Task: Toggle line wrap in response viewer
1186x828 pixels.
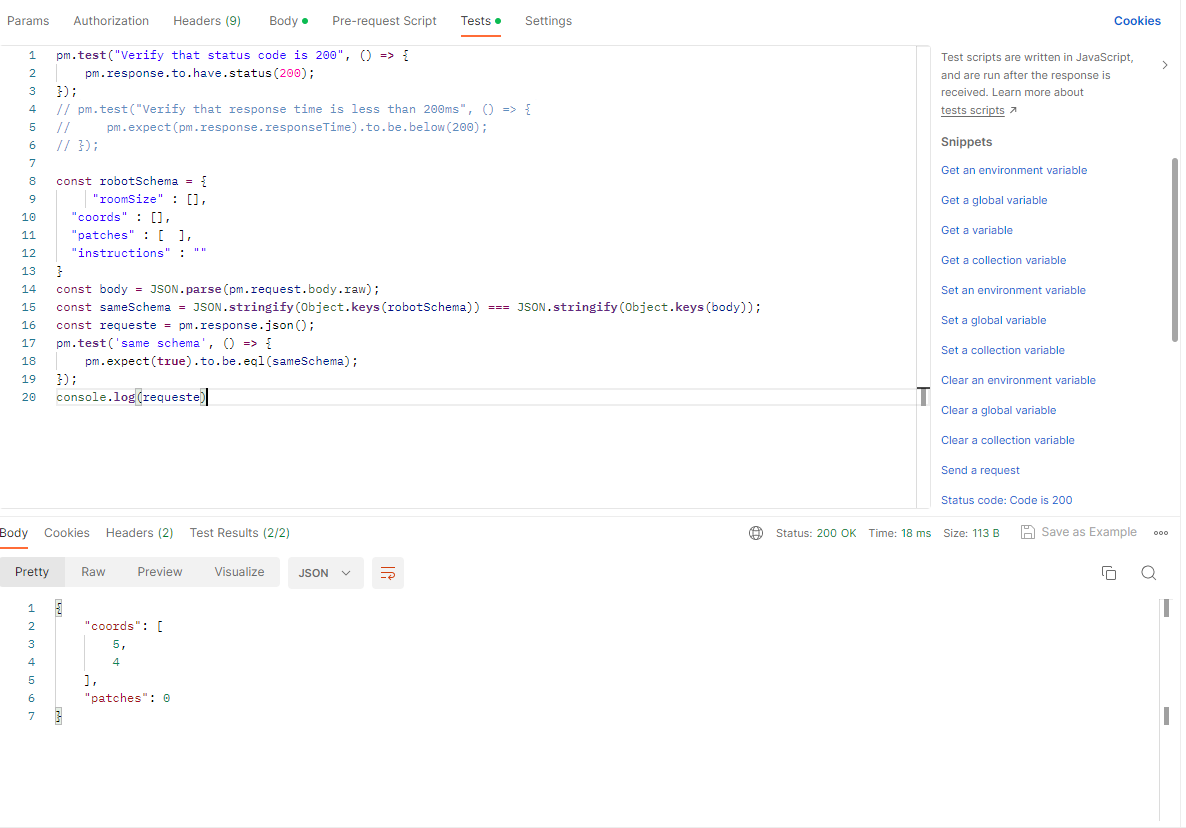Action: point(388,573)
